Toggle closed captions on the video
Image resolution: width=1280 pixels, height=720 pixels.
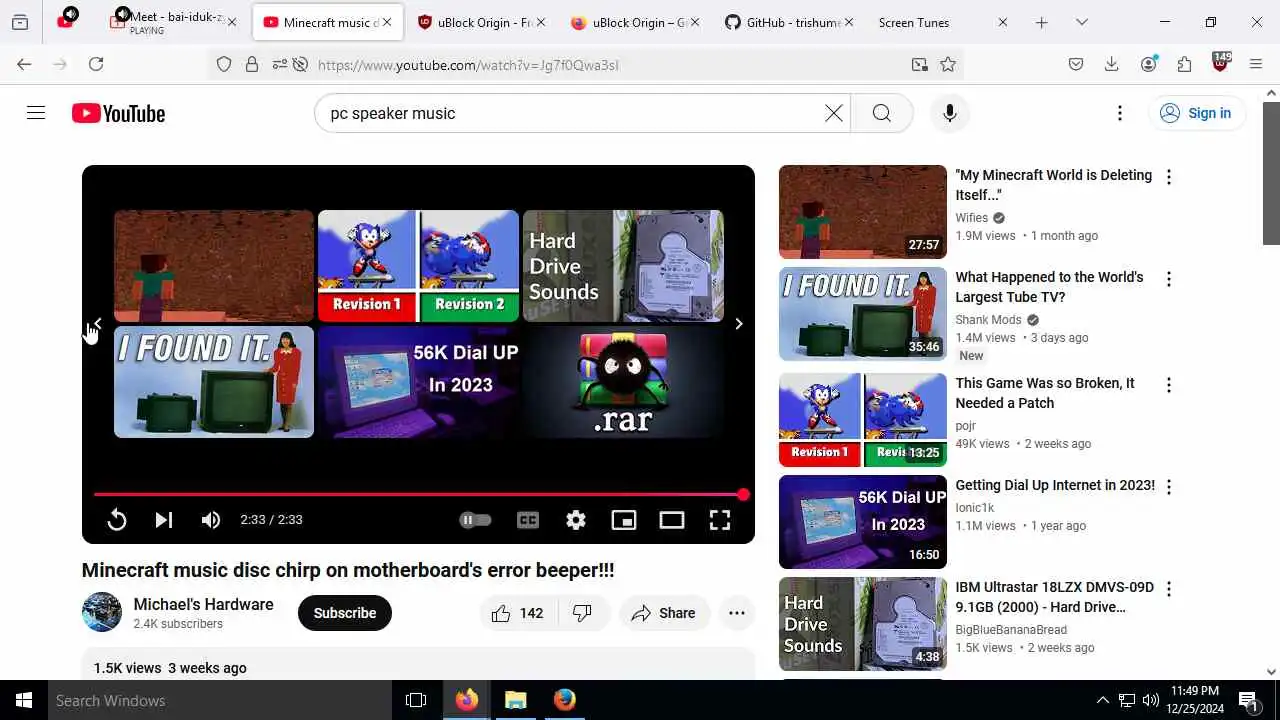[528, 520]
